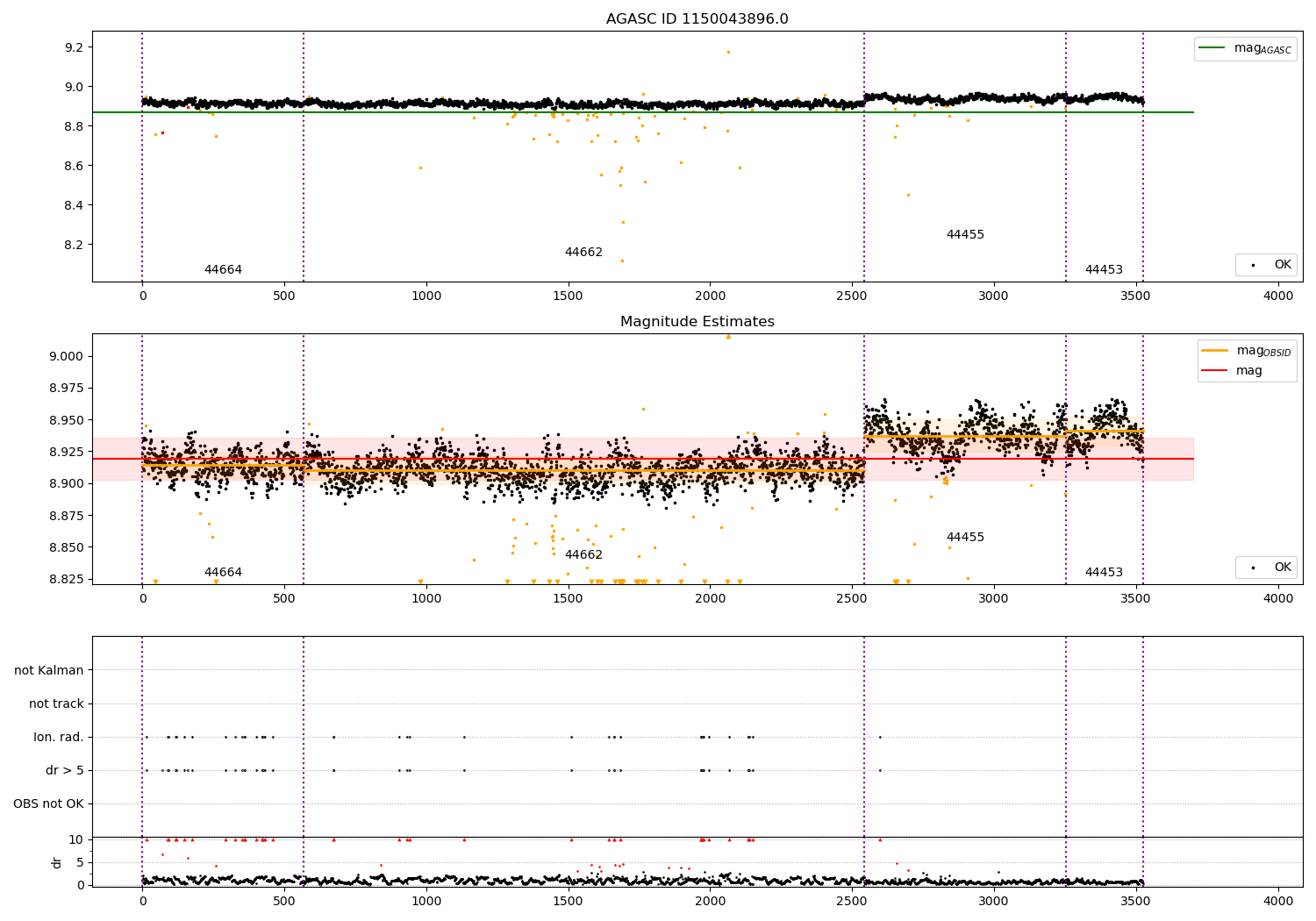Click x-axis tick 500 in bottom plot
The height and width of the screenshot is (921, 1316).
pos(284,902)
